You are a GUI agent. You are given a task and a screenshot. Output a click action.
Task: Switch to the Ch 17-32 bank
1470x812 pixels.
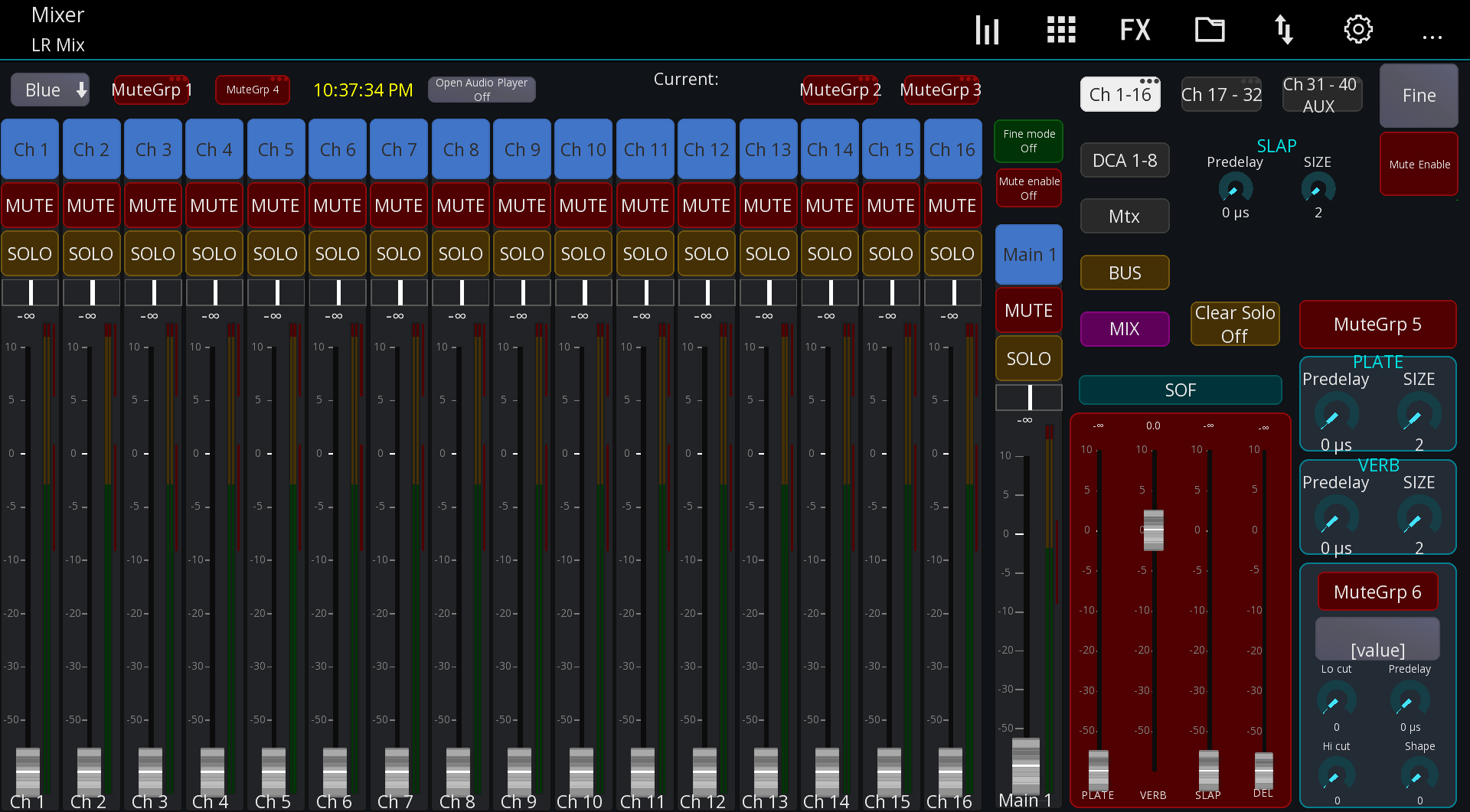[x=1220, y=93]
